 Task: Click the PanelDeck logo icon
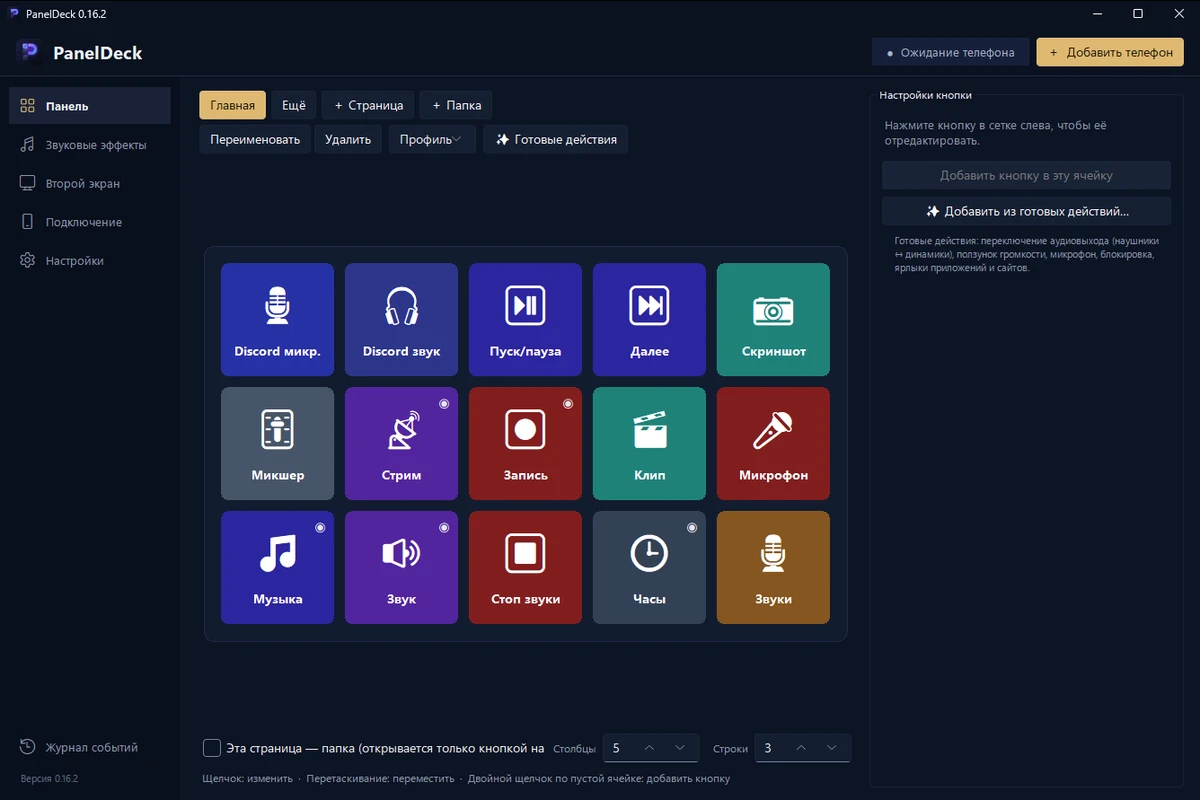tap(28, 51)
